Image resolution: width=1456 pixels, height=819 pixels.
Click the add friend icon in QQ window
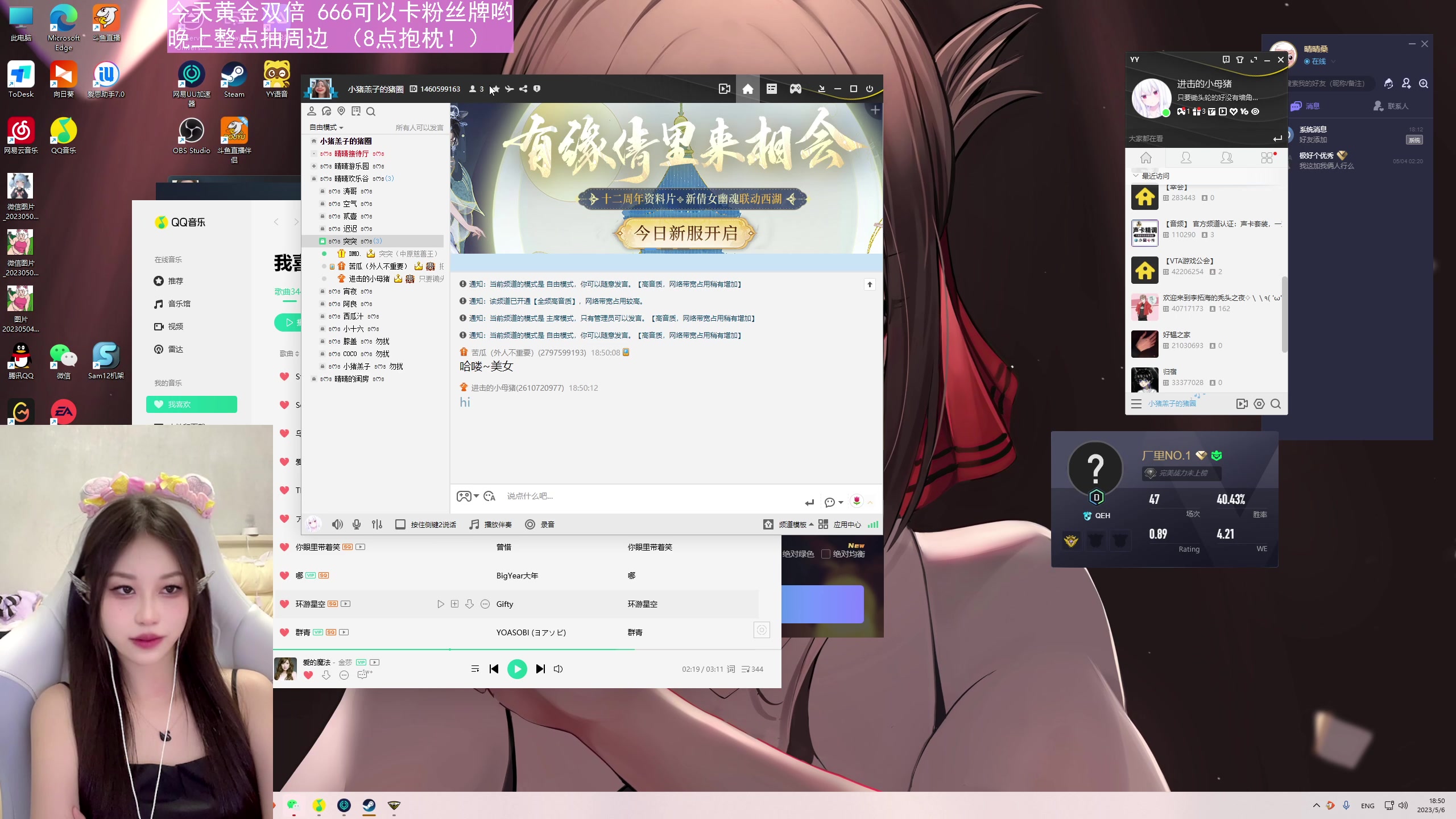point(1406,84)
